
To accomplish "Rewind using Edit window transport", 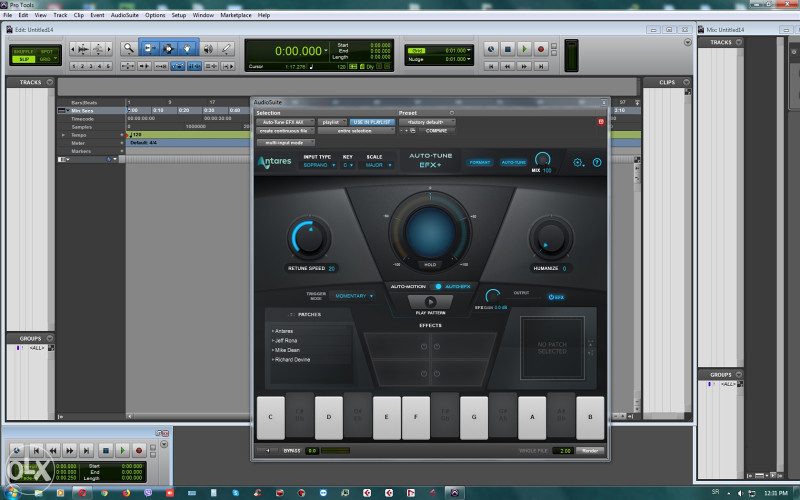I will pyautogui.click(x=507, y=66).
